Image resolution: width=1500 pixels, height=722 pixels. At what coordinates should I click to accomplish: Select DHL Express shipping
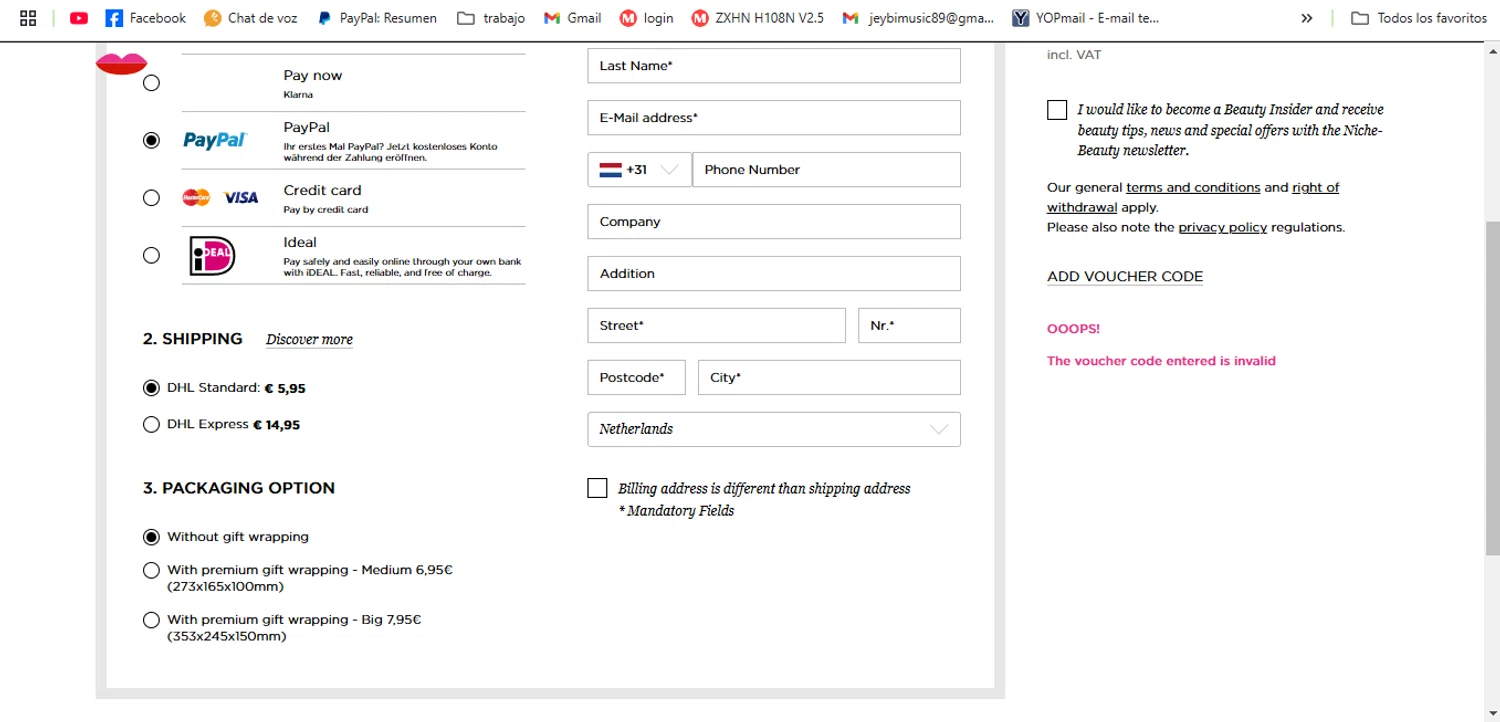tap(151, 424)
